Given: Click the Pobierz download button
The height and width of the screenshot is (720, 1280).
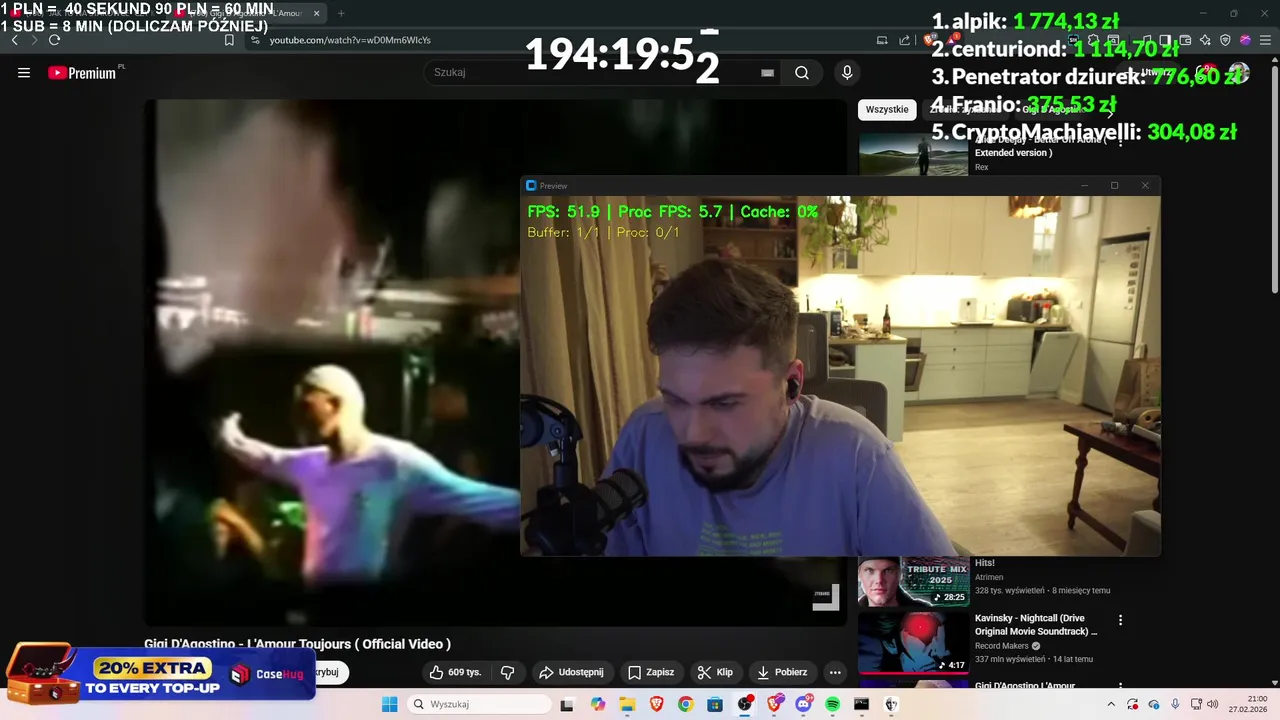Looking at the screenshot, I should coord(782,672).
